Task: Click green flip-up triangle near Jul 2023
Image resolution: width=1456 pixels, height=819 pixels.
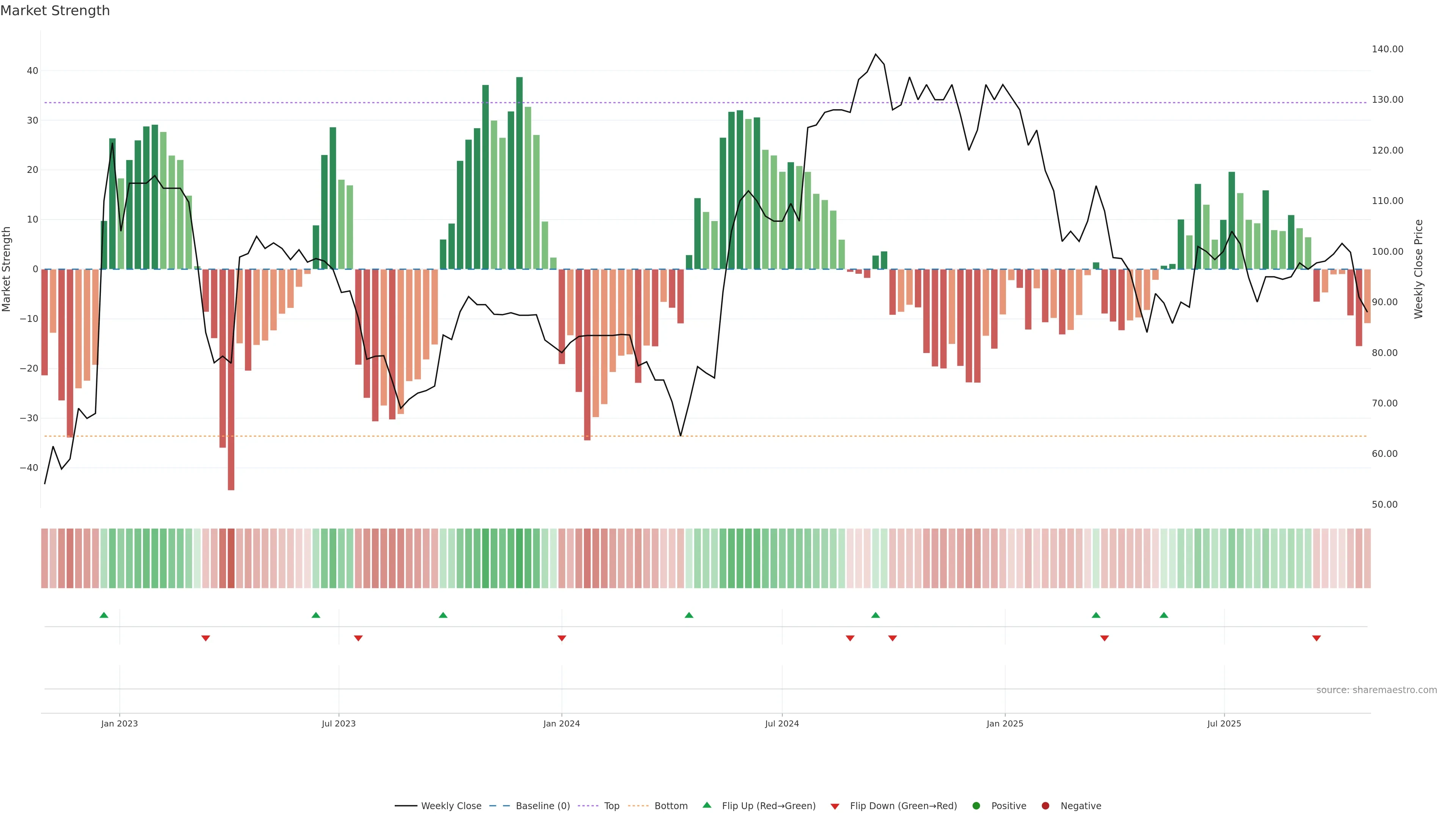Action: 316,615
